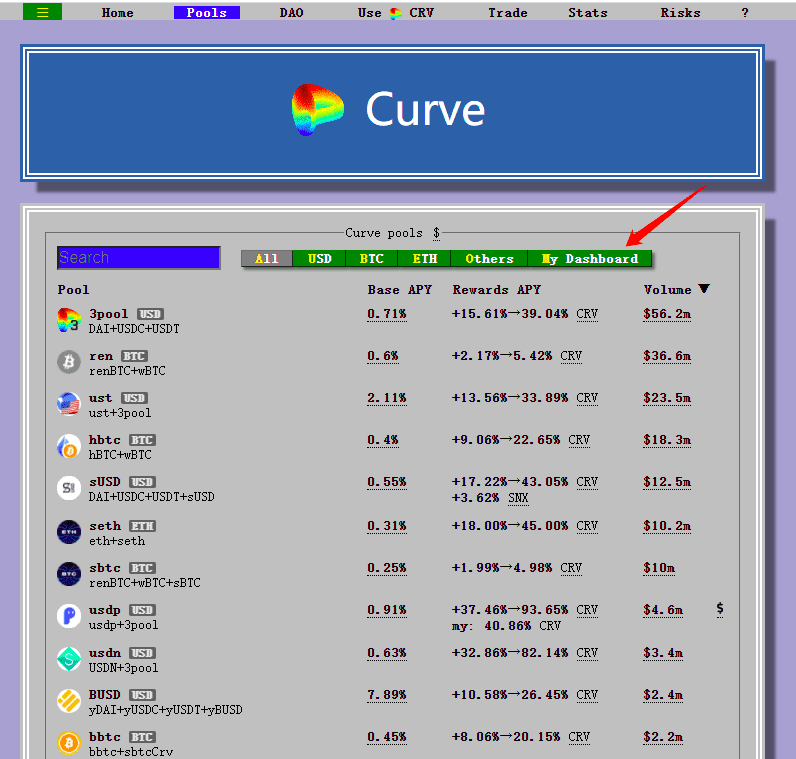
Task: Open the Stats menu
Action: (x=588, y=13)
